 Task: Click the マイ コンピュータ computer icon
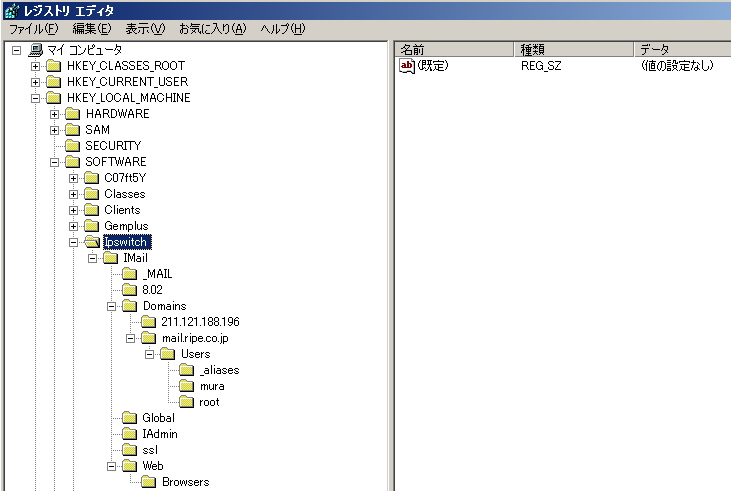point(35,50)
